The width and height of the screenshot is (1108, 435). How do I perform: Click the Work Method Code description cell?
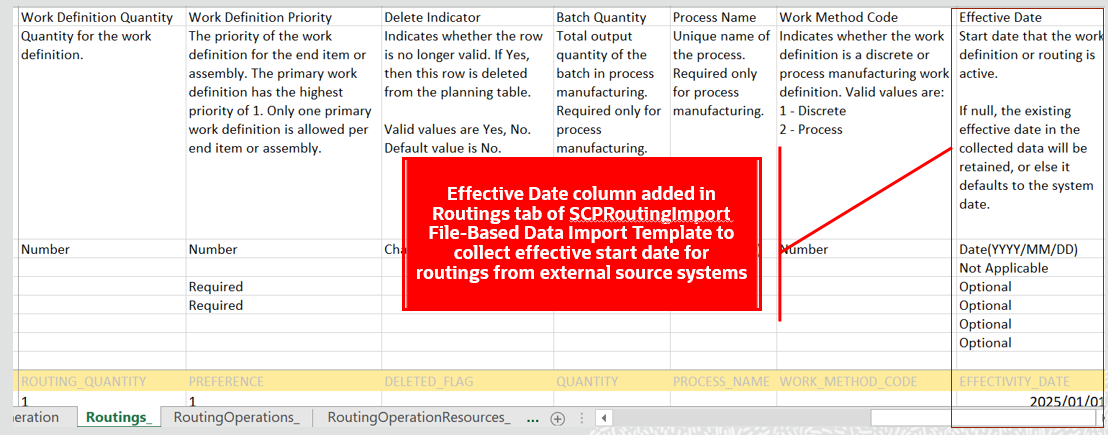coord(865,133)
